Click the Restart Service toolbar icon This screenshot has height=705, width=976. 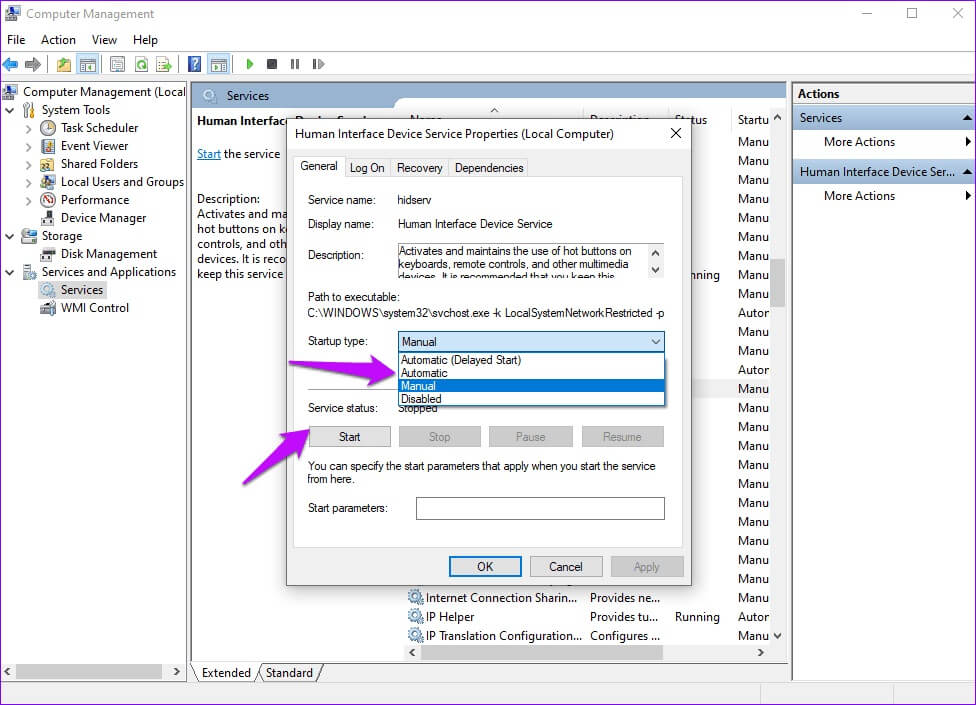pos(318,64)
